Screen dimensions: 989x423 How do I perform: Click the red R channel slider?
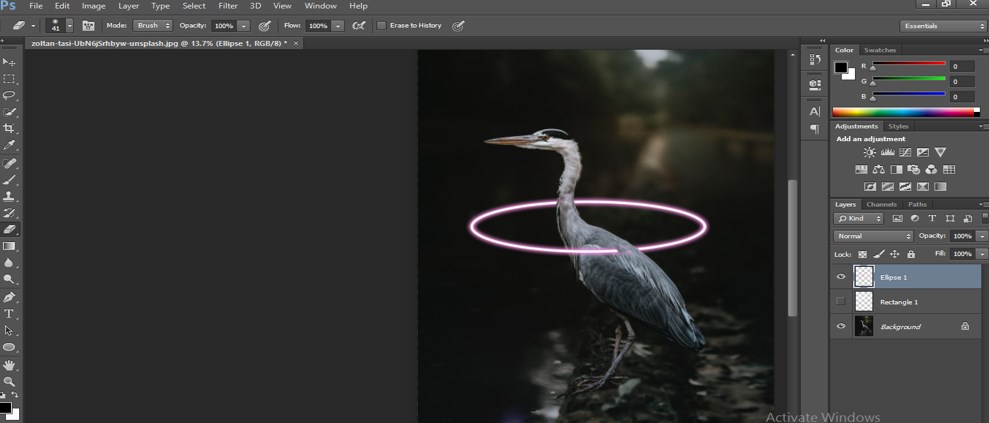pyautogui.click(x=908, y=64)
